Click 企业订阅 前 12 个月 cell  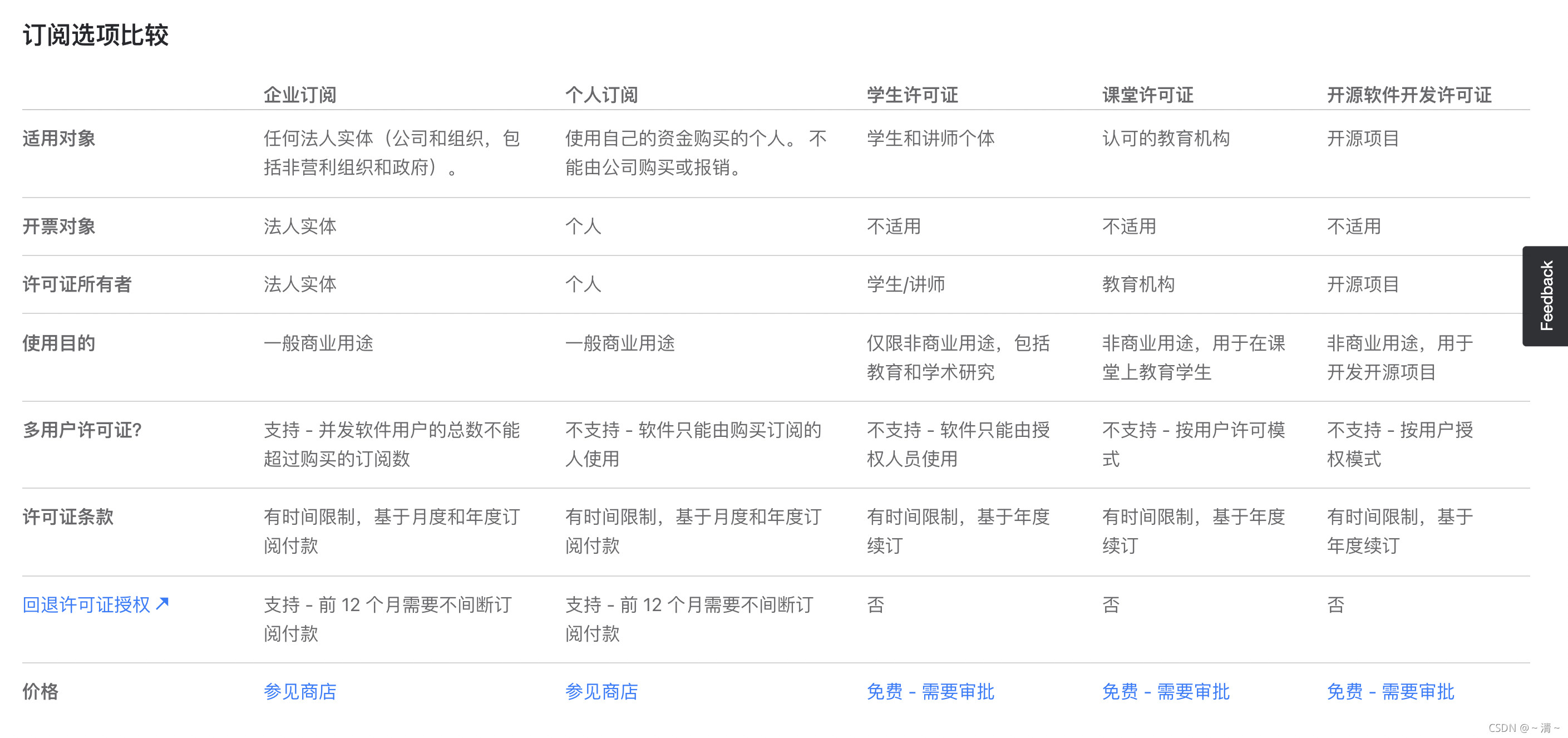point(388,619)
